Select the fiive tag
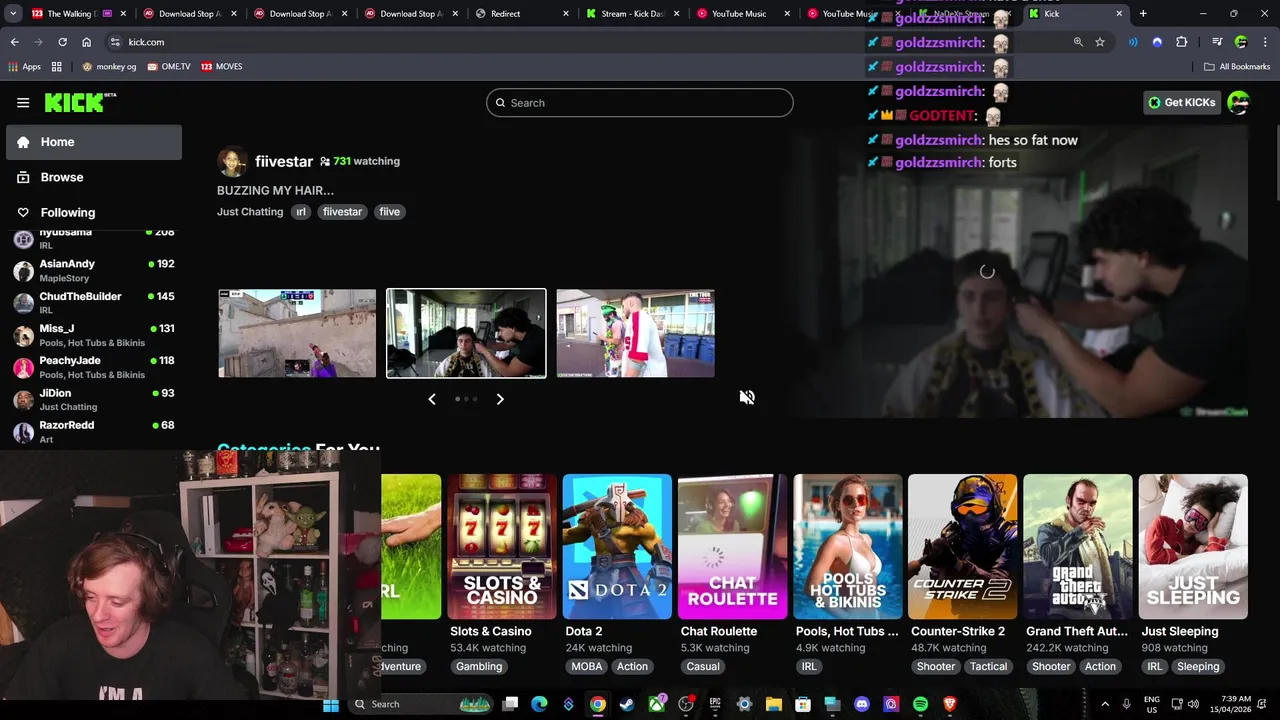This screenshot has width=1280, height=720. point(390,212)
